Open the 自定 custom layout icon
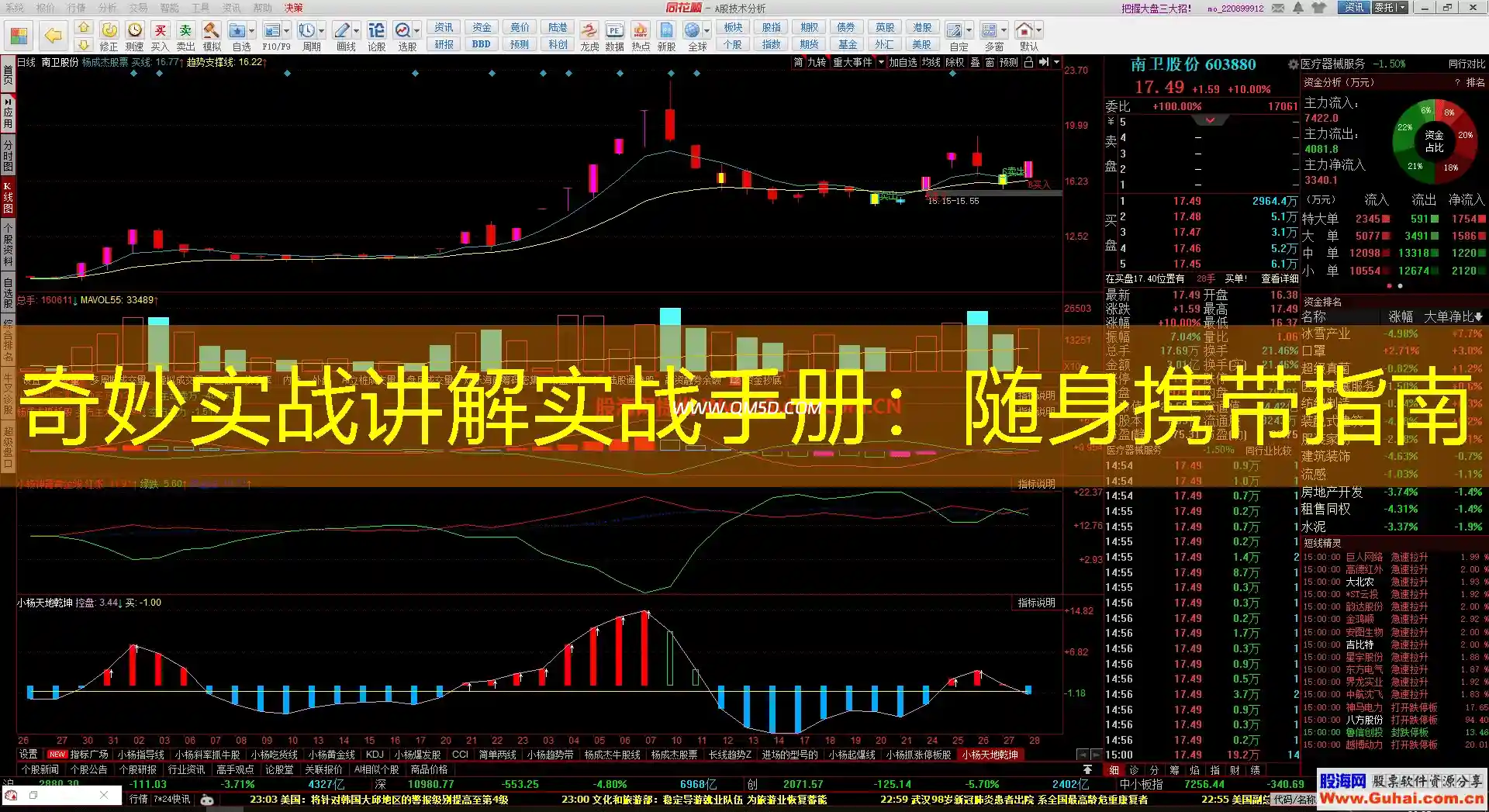 pos(955,30)
